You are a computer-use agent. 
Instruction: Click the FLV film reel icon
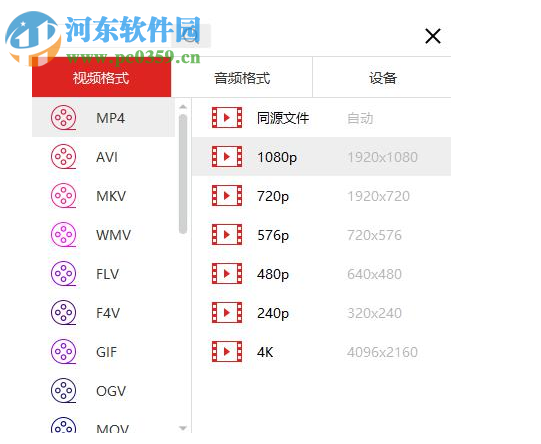click(x=63, y=274)
